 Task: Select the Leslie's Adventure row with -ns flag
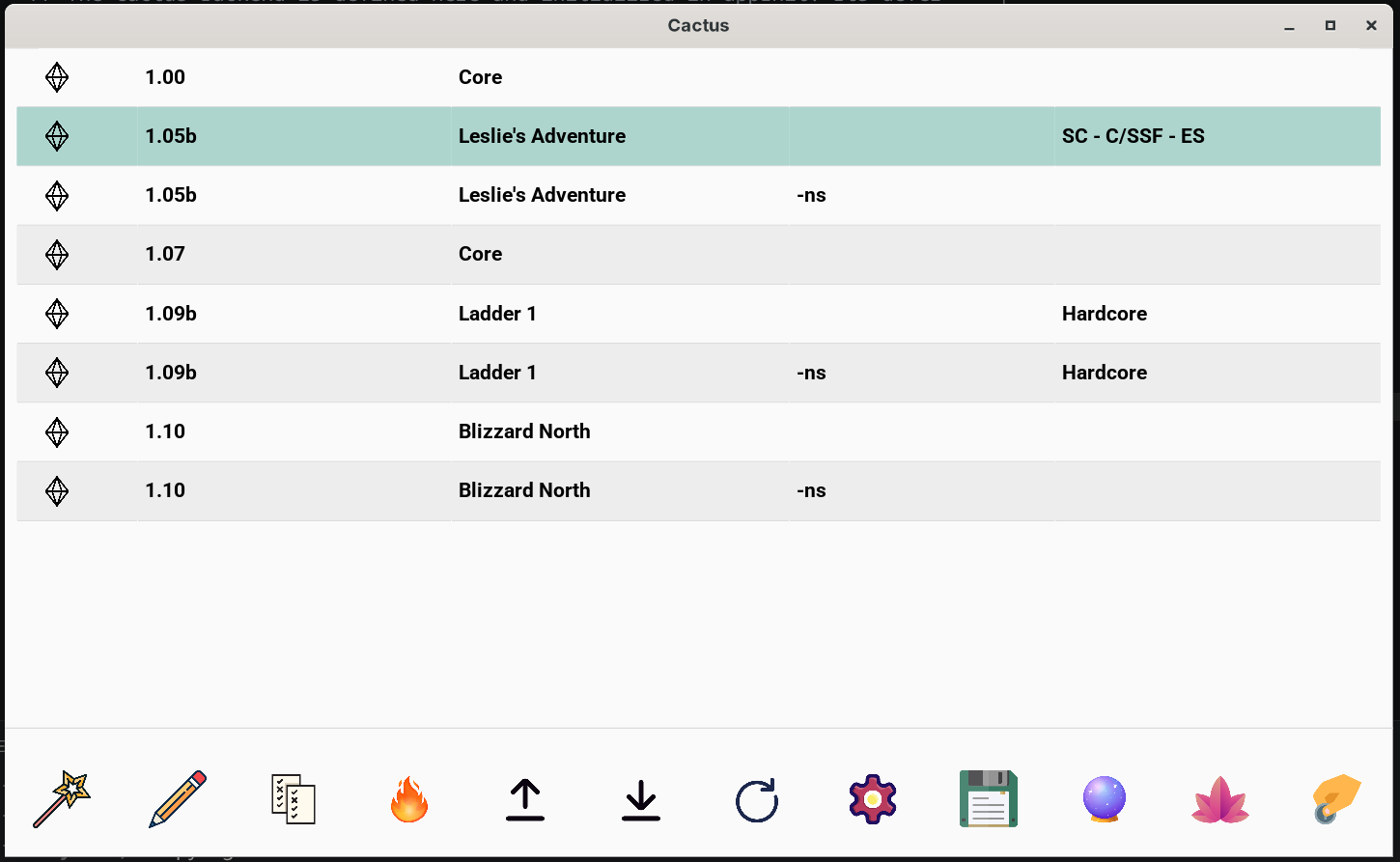[x=698, y=196]
